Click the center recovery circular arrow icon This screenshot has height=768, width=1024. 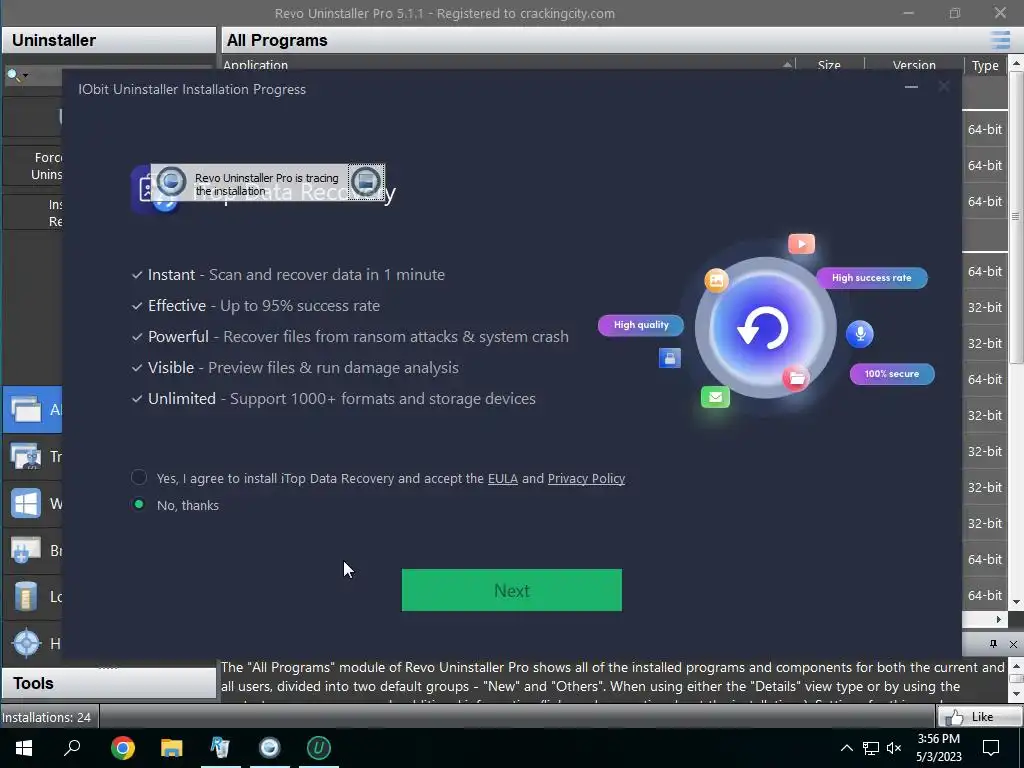coord(764,328)
